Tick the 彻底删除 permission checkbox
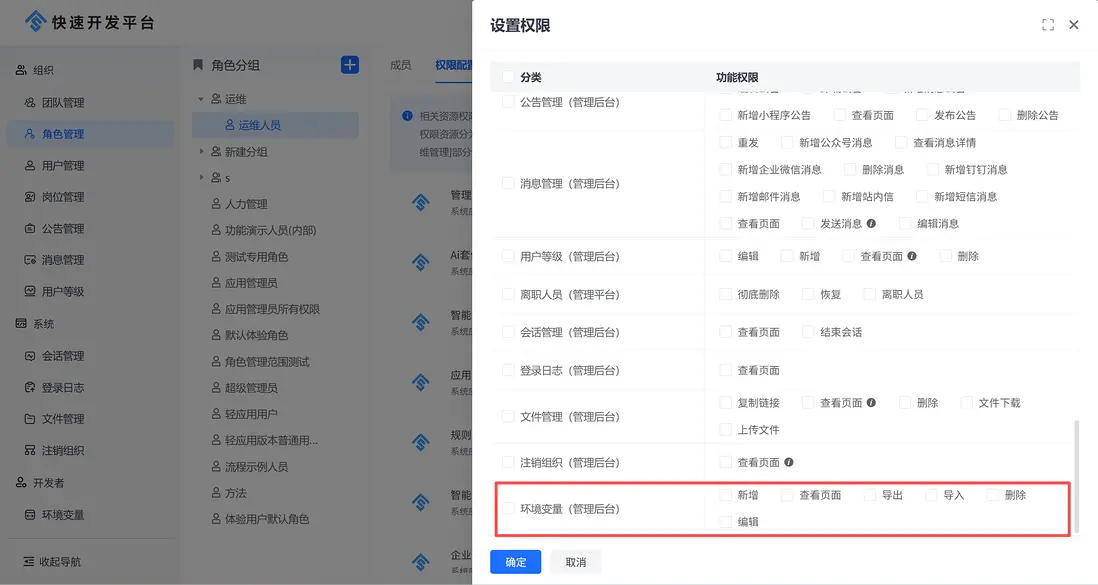The width and height of the screenshot is (1098, 585). tap(725, 294)
